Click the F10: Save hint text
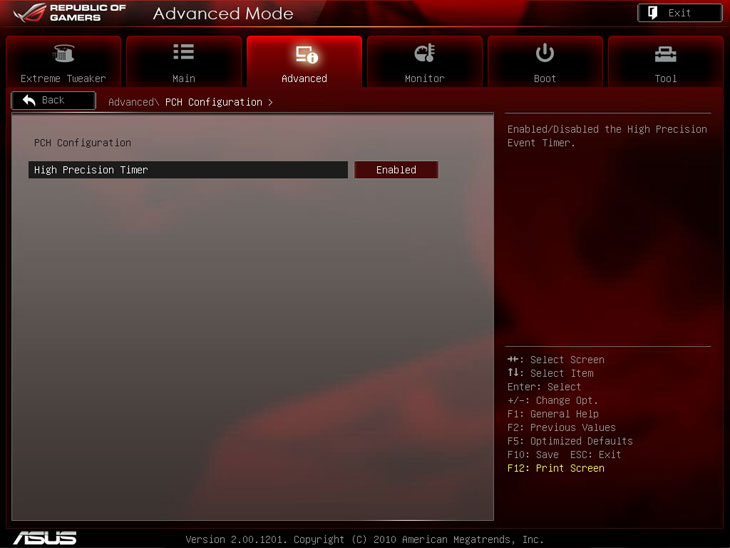Image resolution: width=730 pixels, height=548 pixels. coord(533,455)
